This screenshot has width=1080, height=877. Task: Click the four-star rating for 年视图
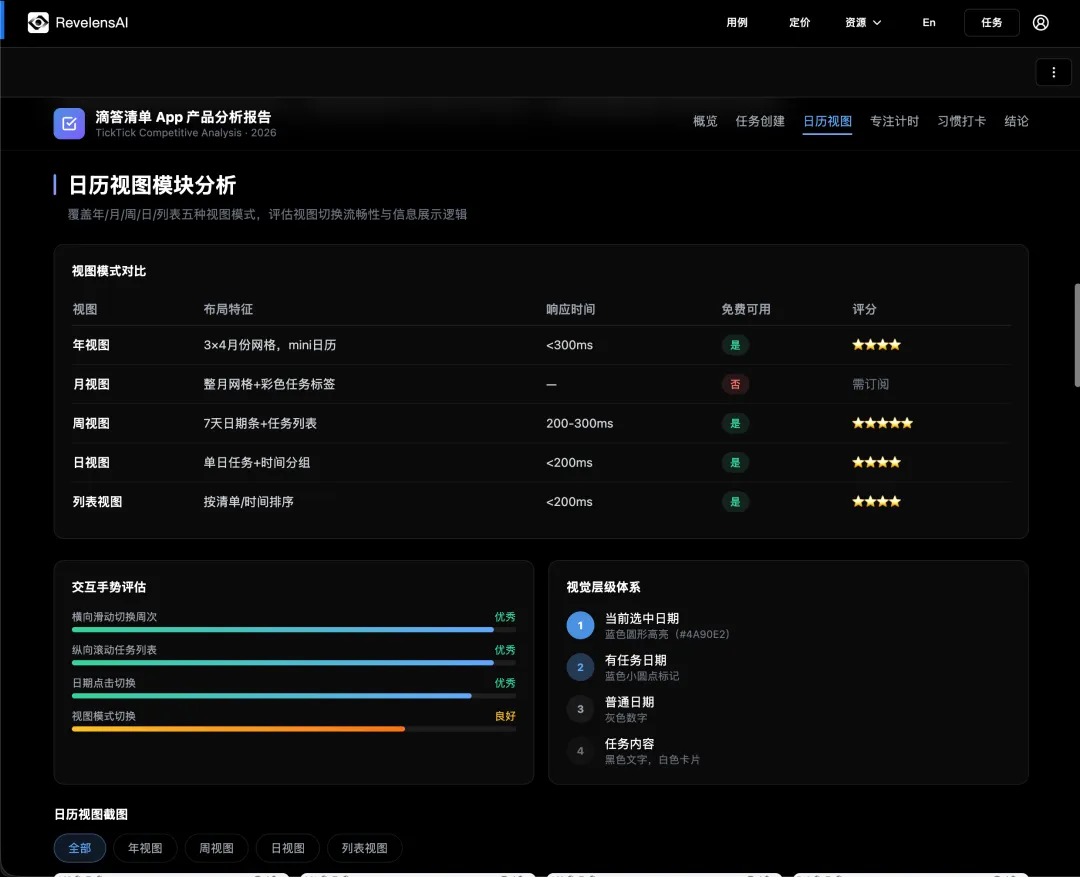pyautogui.click(x=876, y=345)
